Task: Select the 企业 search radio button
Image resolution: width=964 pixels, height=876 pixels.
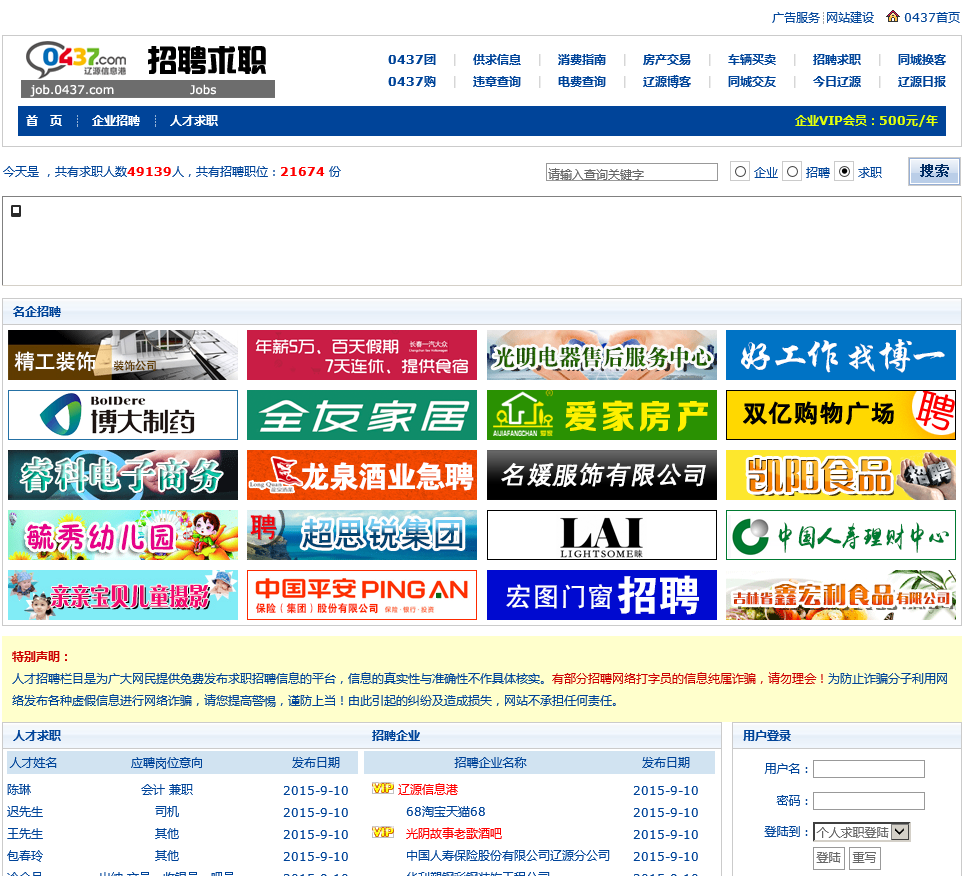Action: (x=740, y=172)
